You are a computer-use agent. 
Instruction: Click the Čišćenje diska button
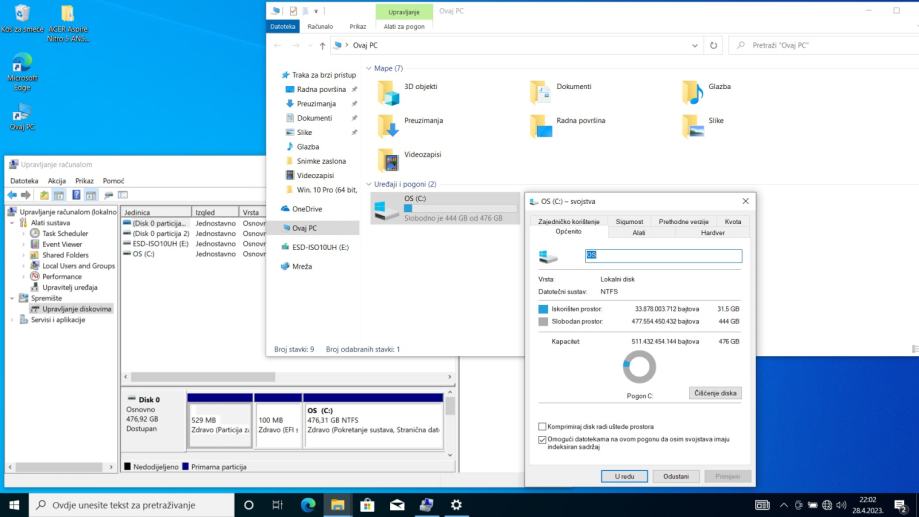tap(715, 393)
